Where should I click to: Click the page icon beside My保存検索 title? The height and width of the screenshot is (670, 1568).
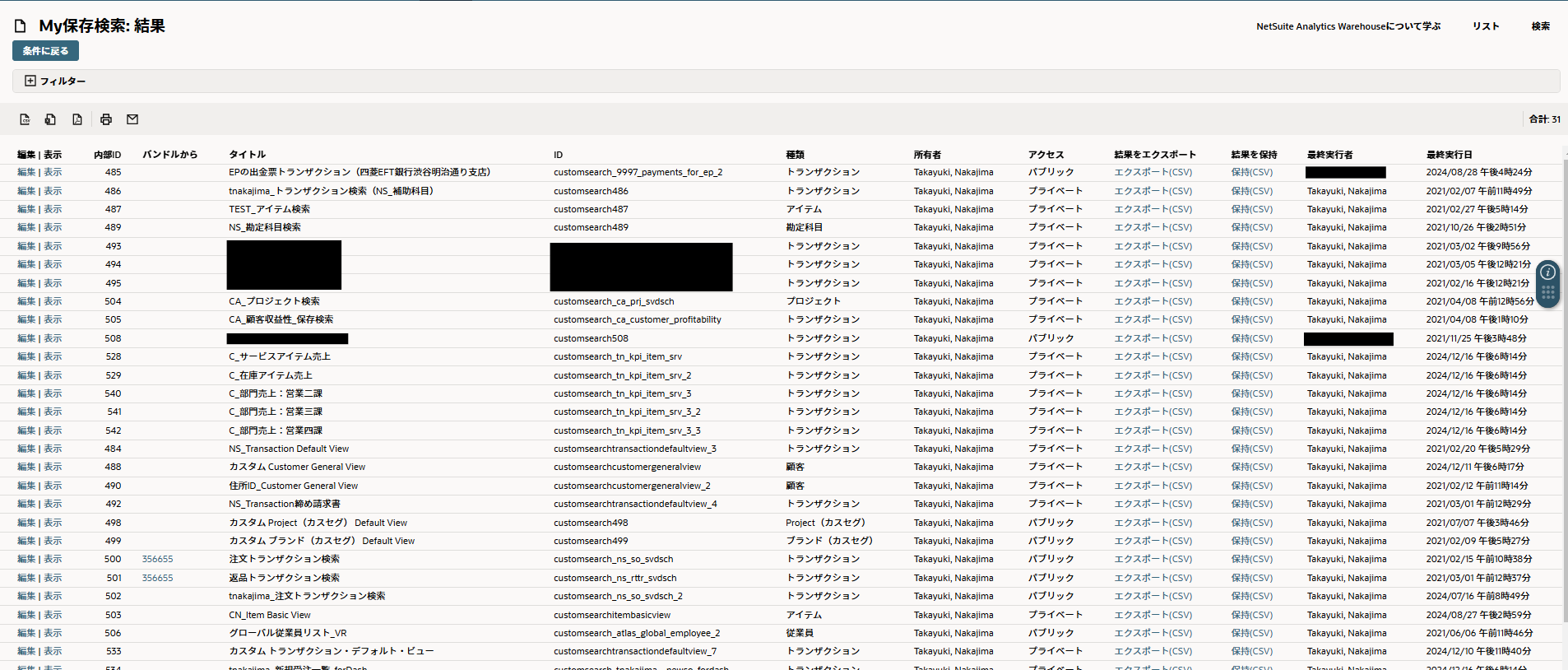click(21, 26)
